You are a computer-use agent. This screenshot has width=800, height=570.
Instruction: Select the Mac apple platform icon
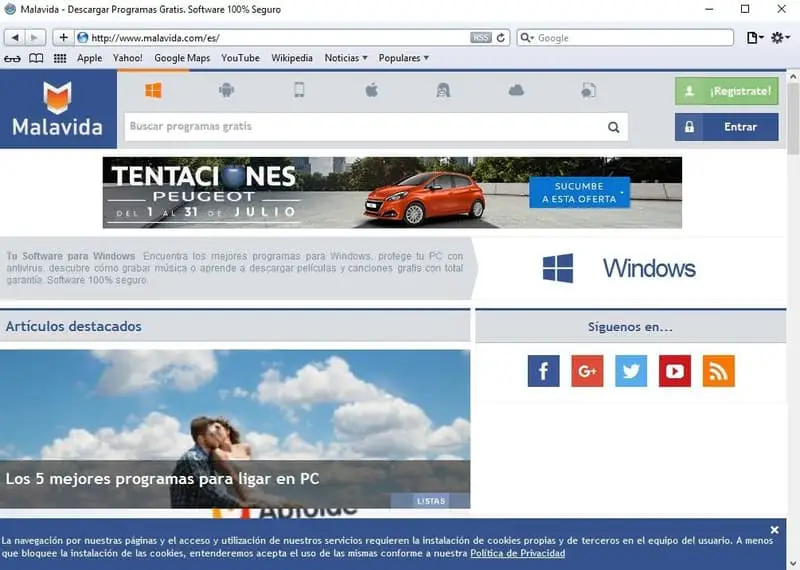(371, 91)
